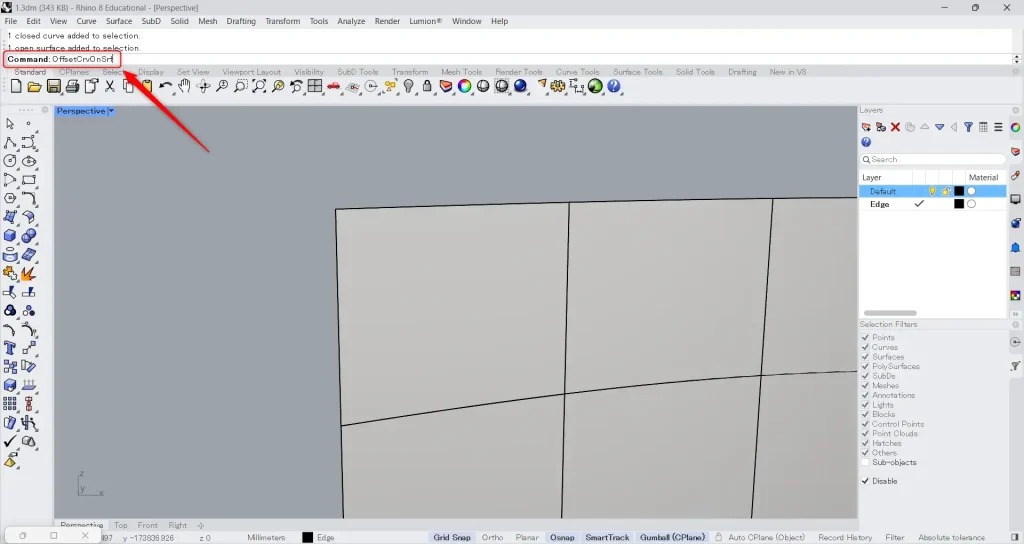Image resolution: width=1024 pixels, height=544 pixels.
Task: Click the blue Help question icon in toolbar
Action: (614, 86)
